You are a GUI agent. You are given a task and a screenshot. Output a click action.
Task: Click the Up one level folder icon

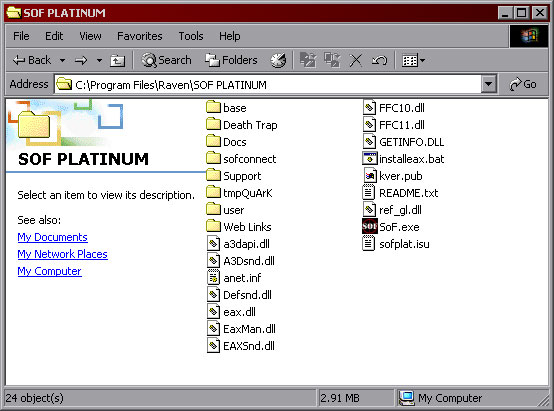pos(117,60)
